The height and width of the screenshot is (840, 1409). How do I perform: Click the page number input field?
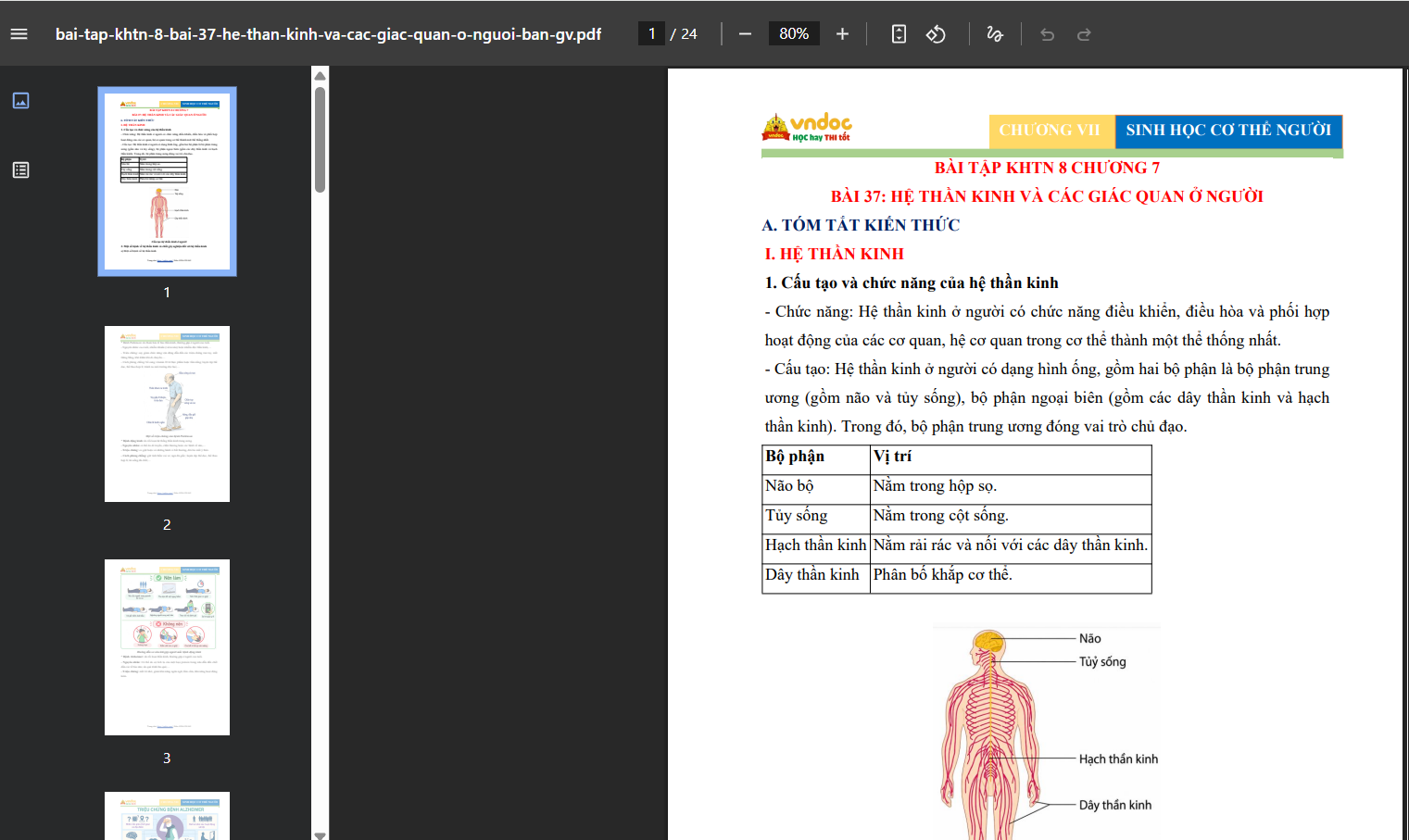[651, 34]
